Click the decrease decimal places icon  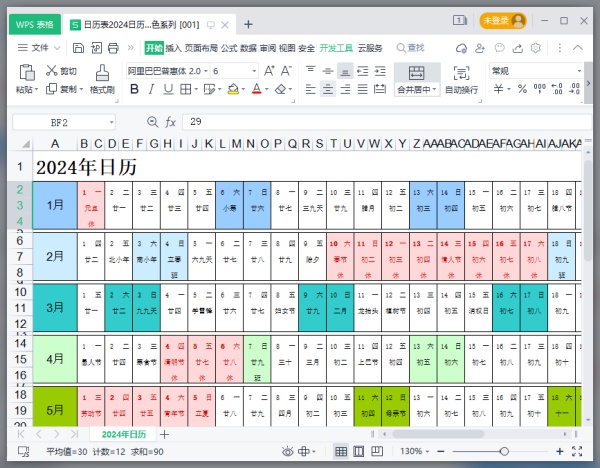coord(574,89)
